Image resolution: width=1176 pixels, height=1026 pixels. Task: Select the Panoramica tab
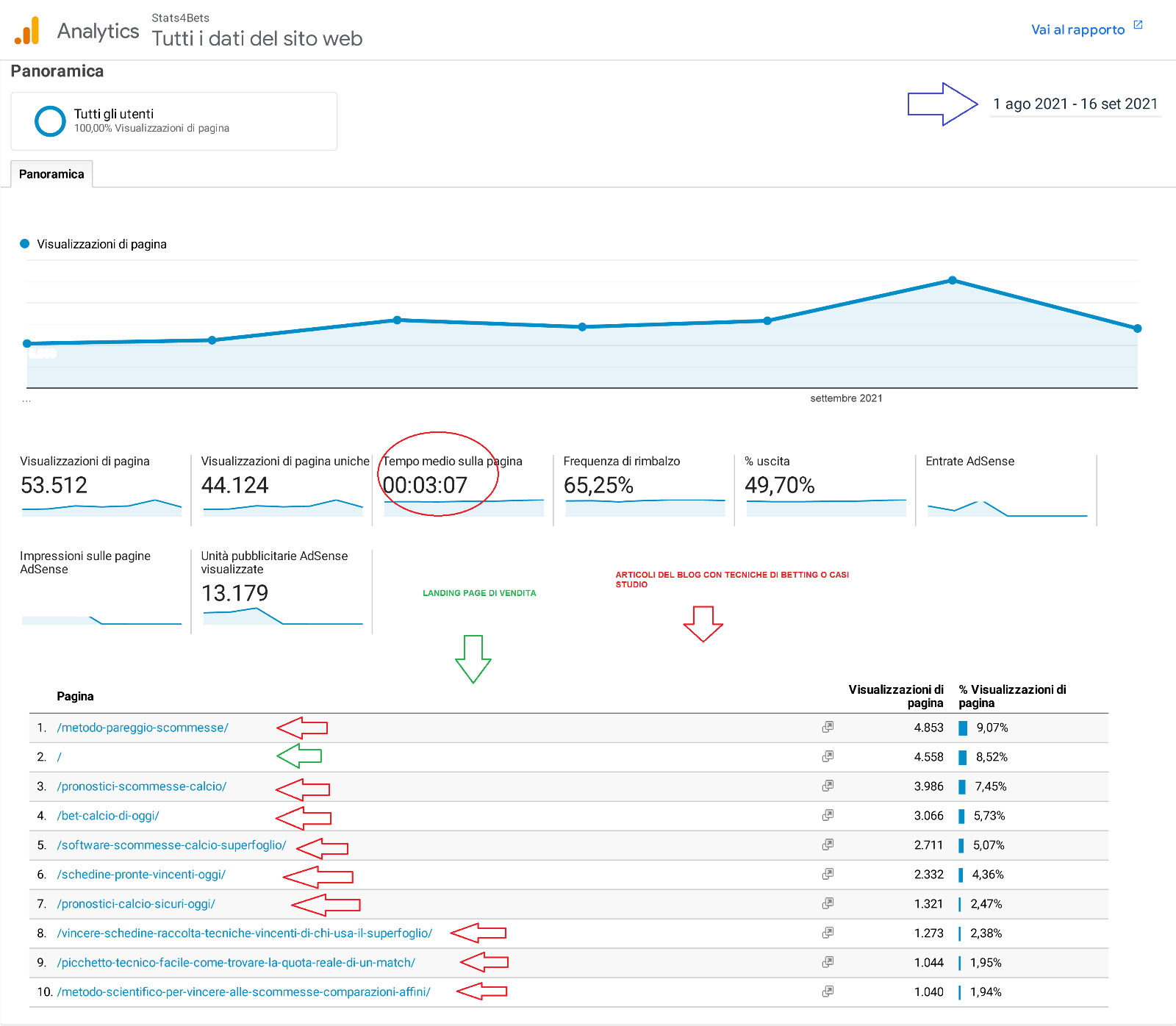click(51, 174)
